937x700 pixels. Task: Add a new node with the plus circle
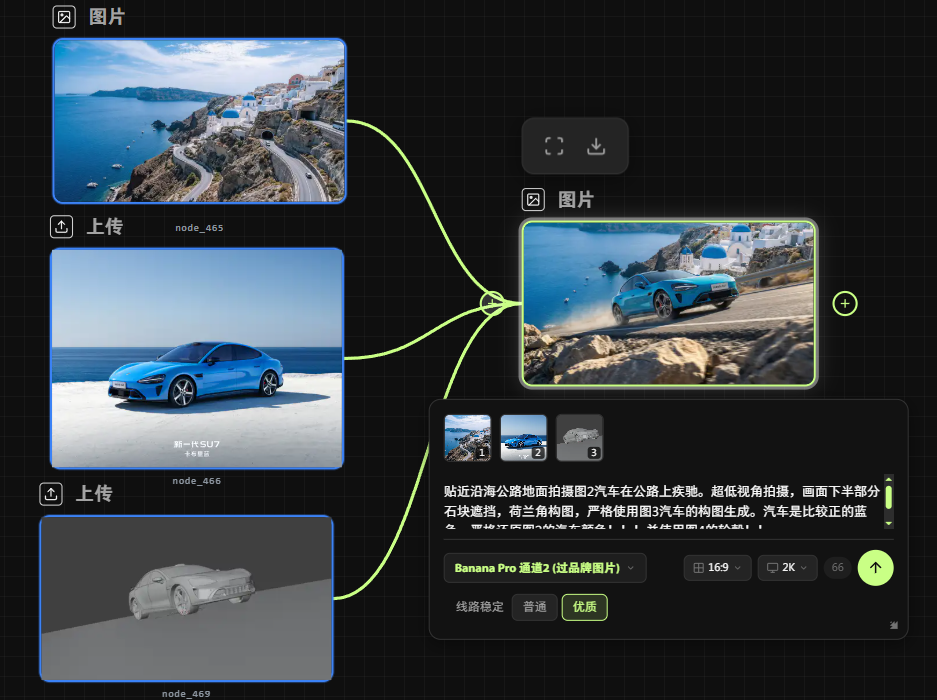pyautogui.click(x=845, y=303)
